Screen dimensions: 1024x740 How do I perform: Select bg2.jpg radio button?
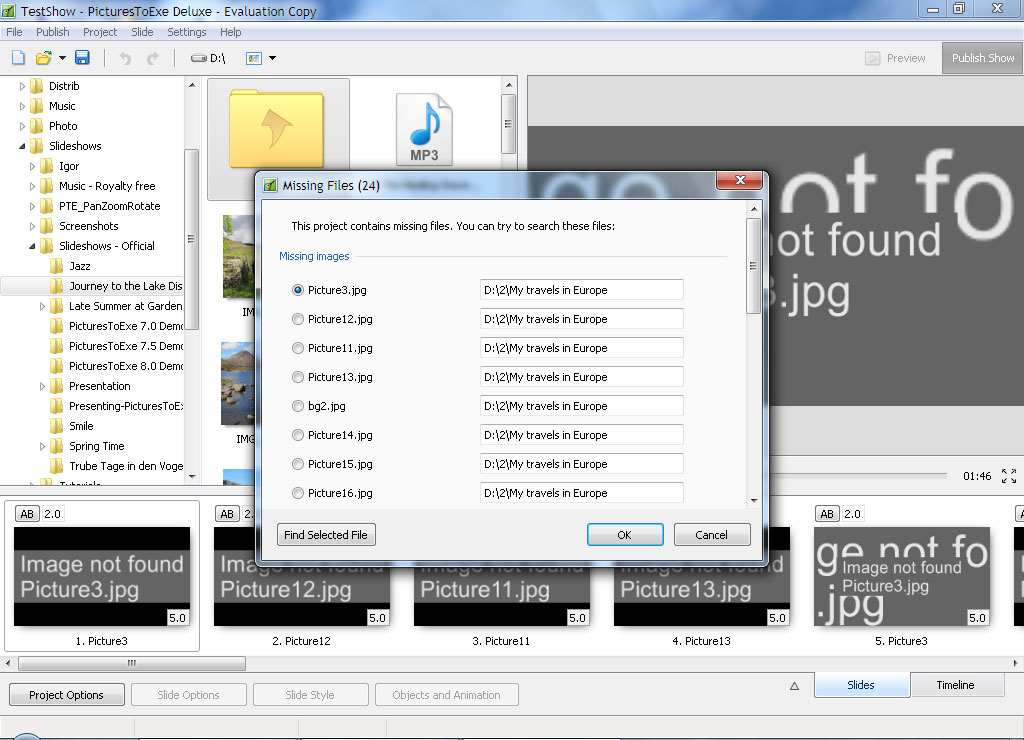[x=298, y=406]
